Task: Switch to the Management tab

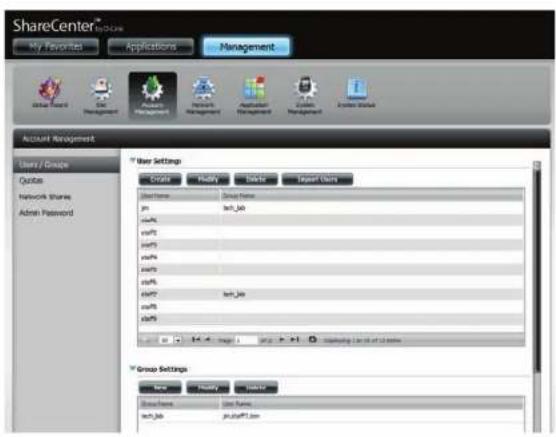Action: pyautogui.click(x=246, y=46)
